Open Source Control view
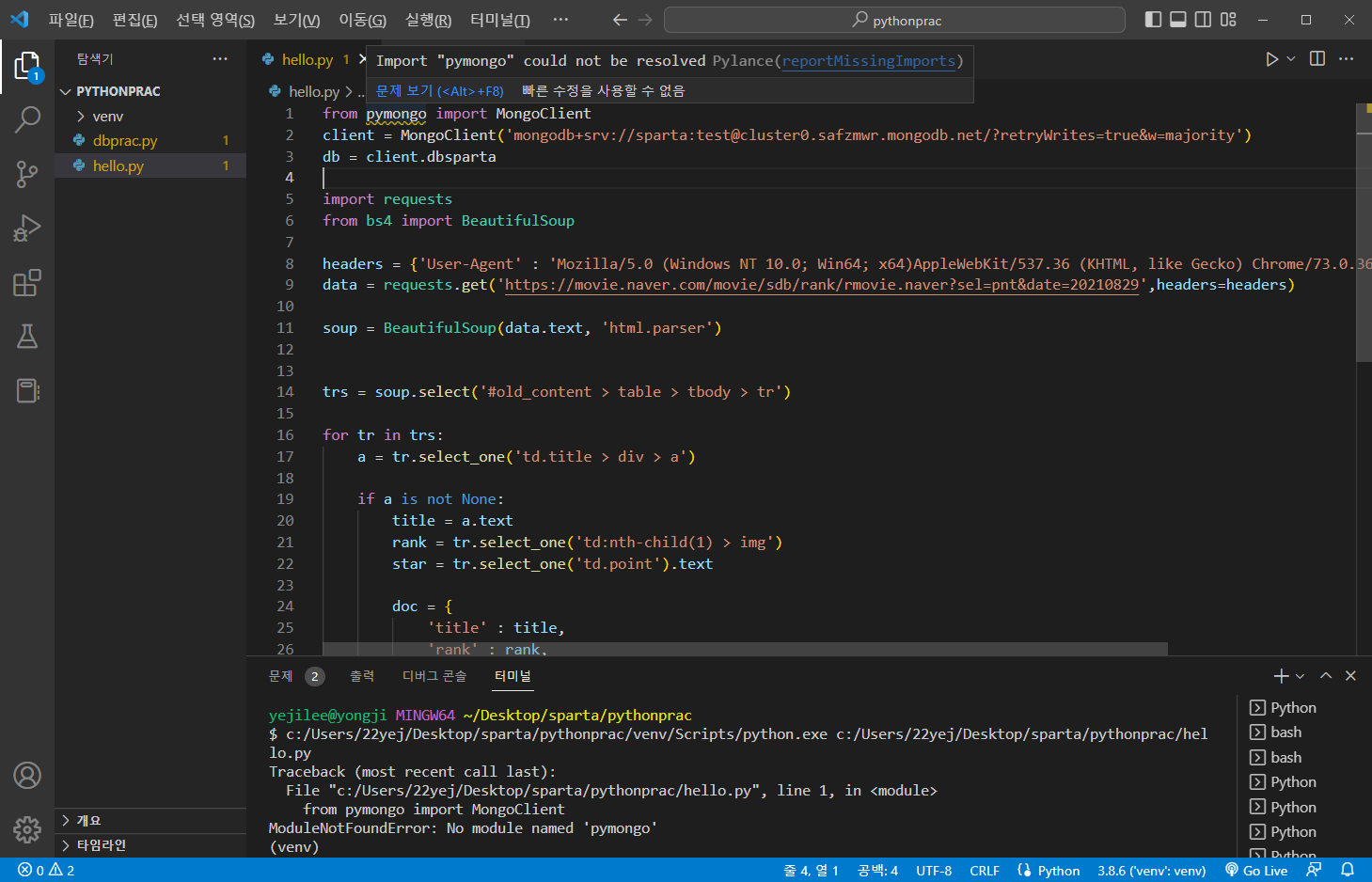The image size is (1372, 882). pos(27,174)
